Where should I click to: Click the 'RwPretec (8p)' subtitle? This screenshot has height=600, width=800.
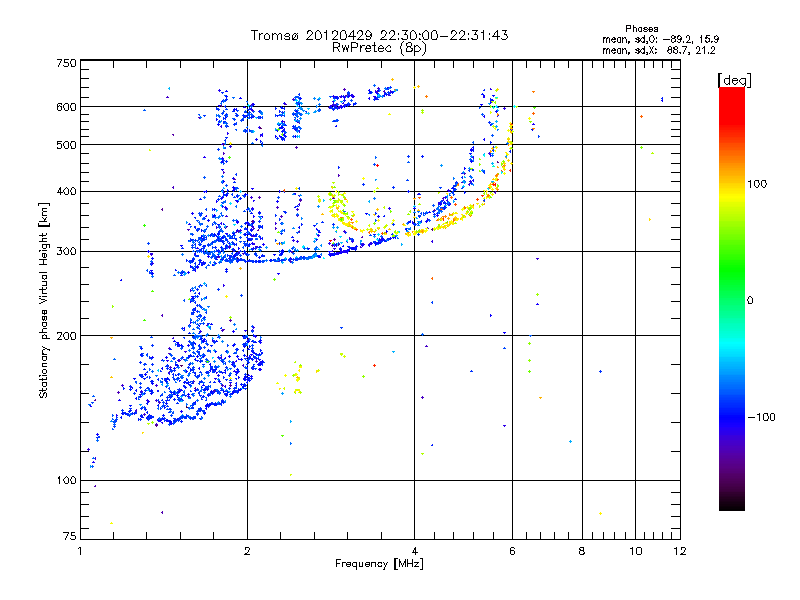coord(380,48)
